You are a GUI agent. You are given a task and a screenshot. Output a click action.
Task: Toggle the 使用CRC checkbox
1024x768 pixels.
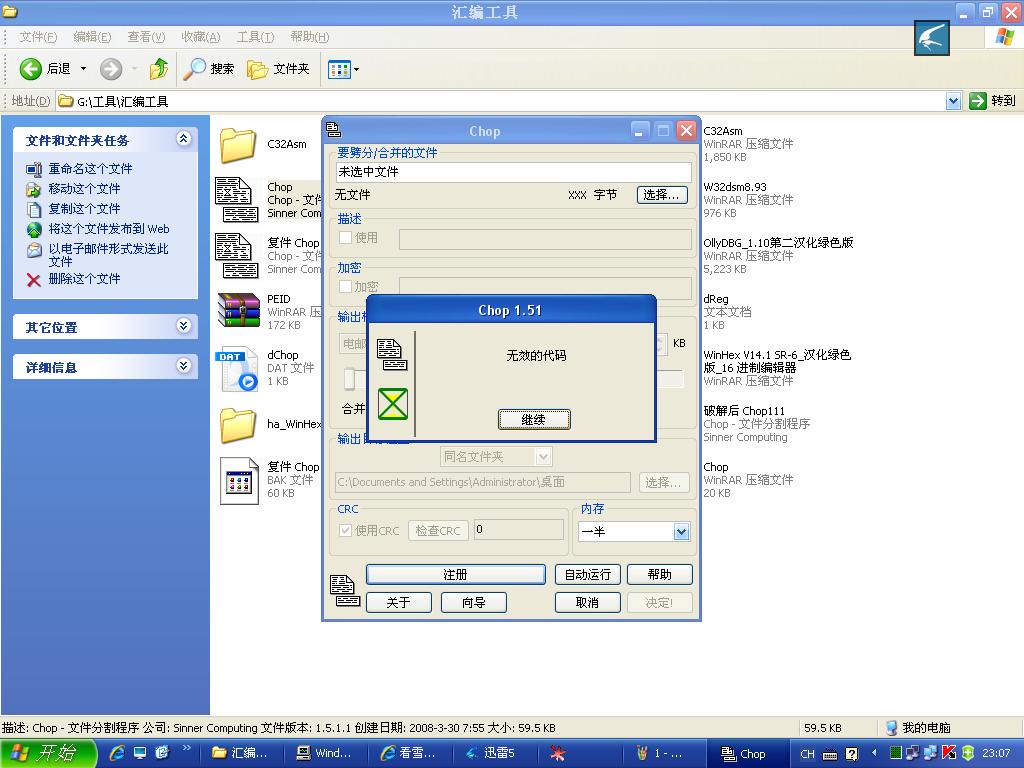[x=345, y=531]
